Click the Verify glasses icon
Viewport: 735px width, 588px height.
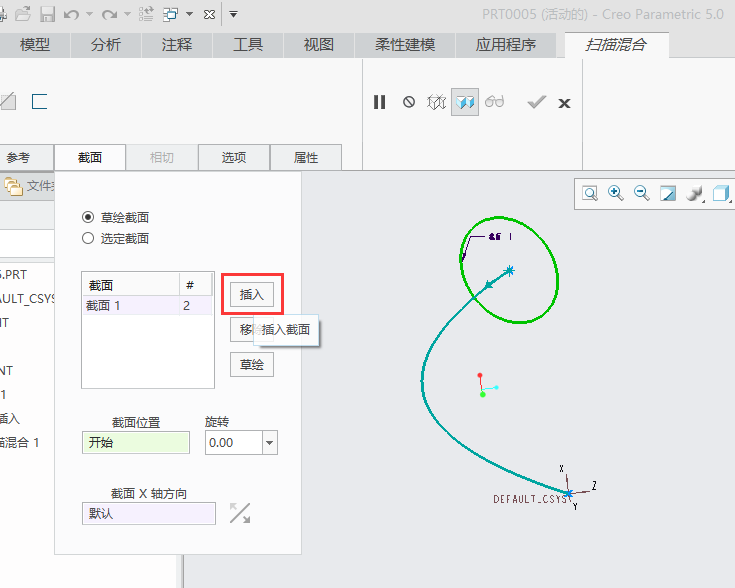coord(495,101)
